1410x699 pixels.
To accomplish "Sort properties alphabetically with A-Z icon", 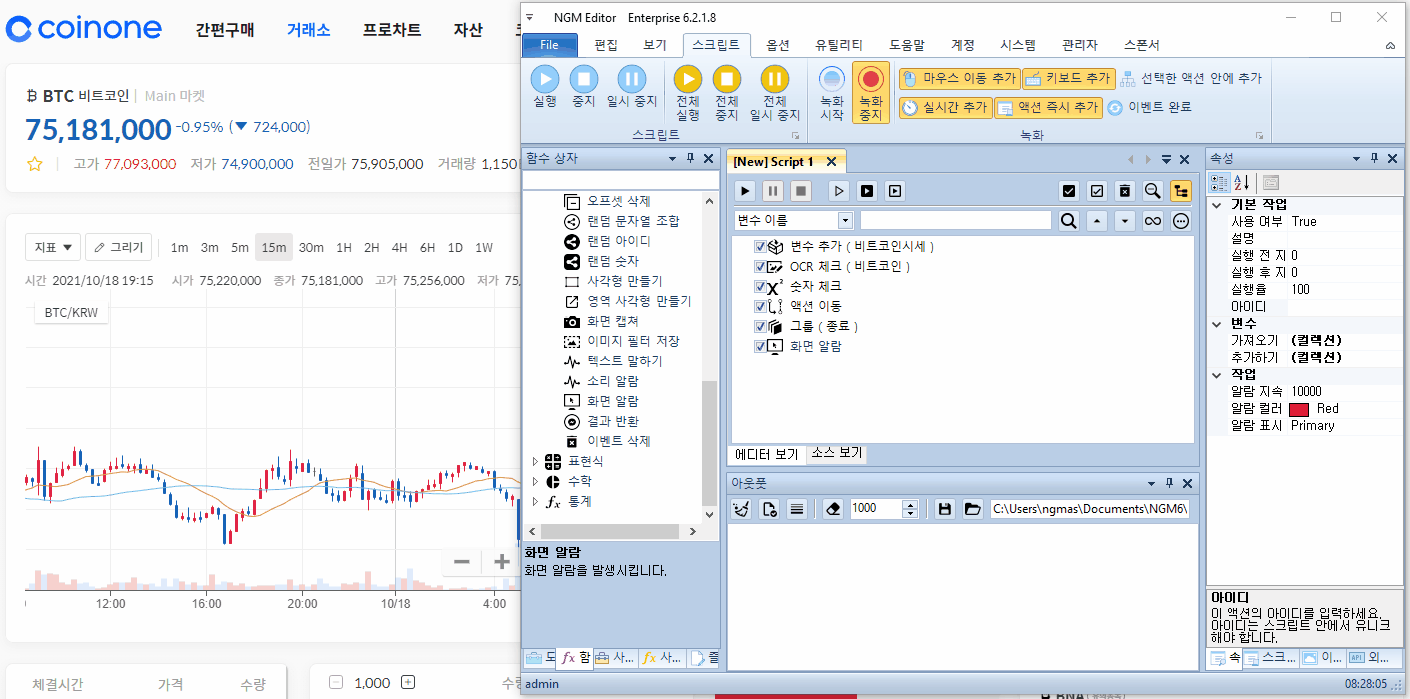I will click(1242, 183).
